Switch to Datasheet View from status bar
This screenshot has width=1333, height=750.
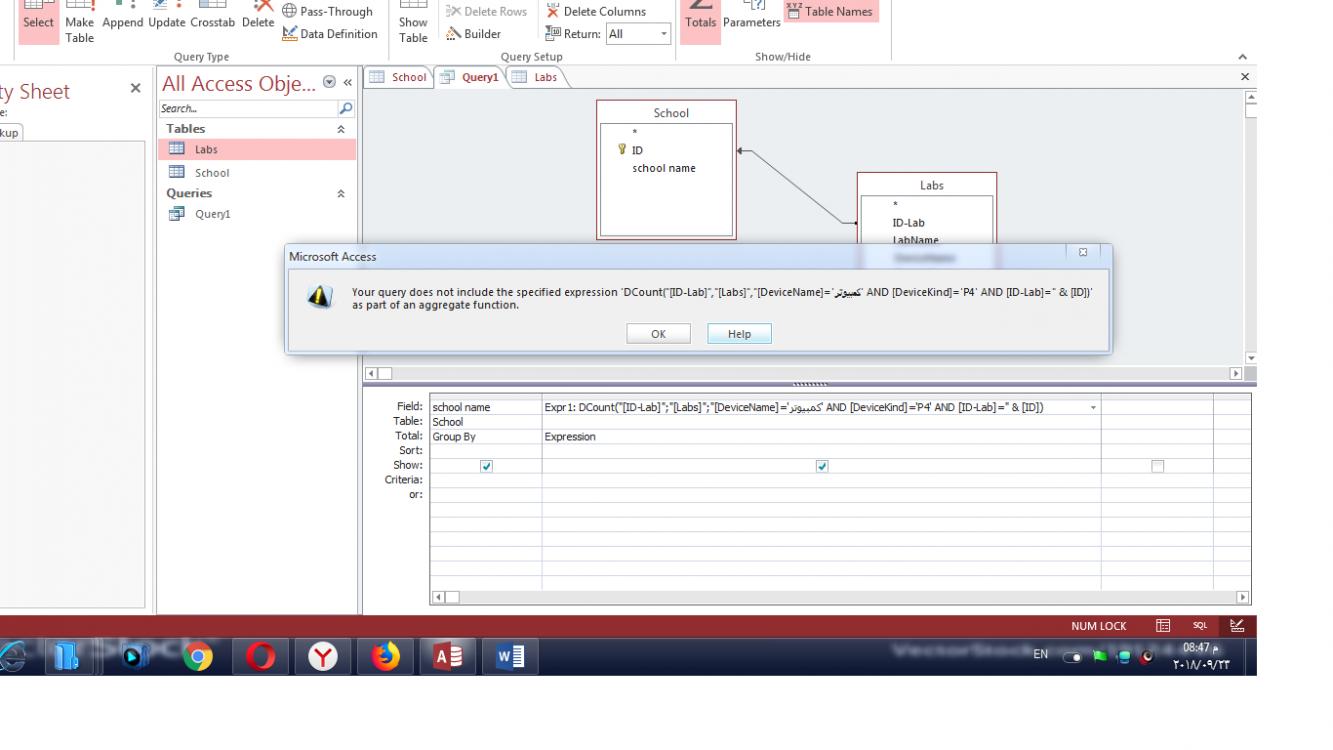tap(1163, 626)
